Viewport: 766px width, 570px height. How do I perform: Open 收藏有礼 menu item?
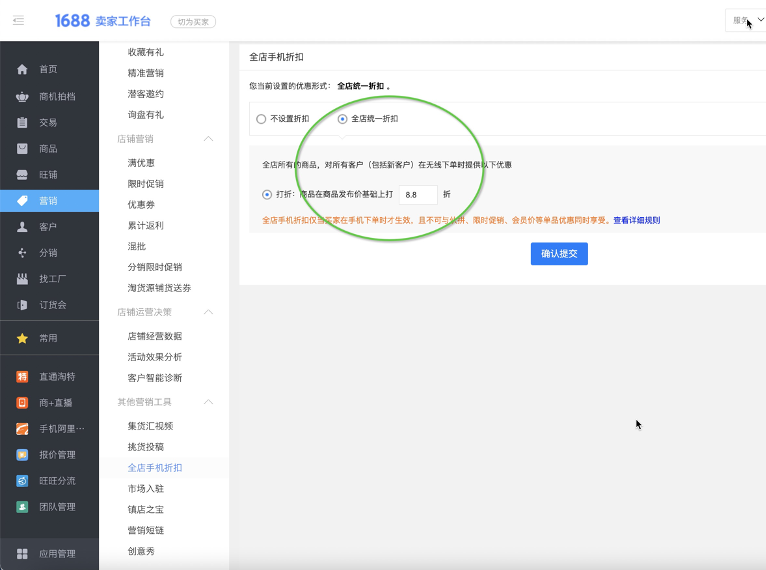click(x=146, y=52)
